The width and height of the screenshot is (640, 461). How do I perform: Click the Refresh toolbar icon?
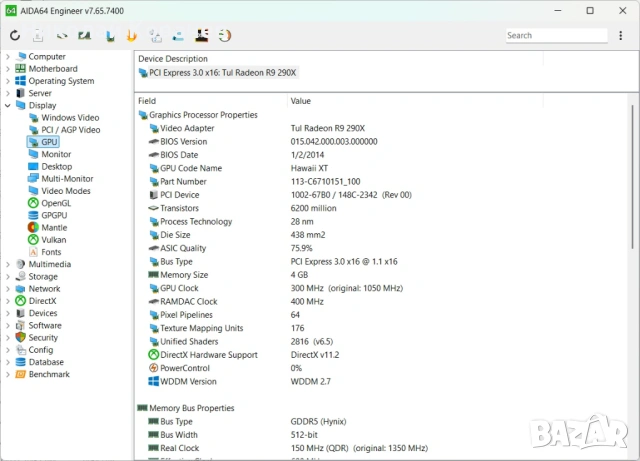14,36
